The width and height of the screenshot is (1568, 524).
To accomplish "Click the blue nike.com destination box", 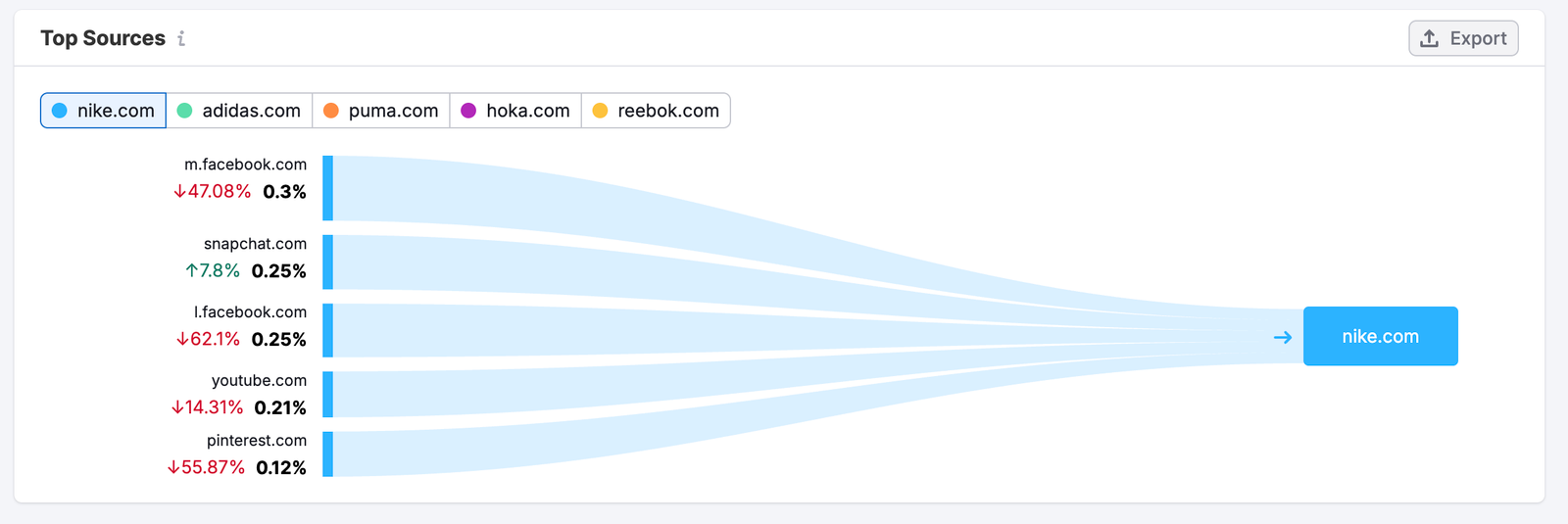I will click(x=1380, y=336).
